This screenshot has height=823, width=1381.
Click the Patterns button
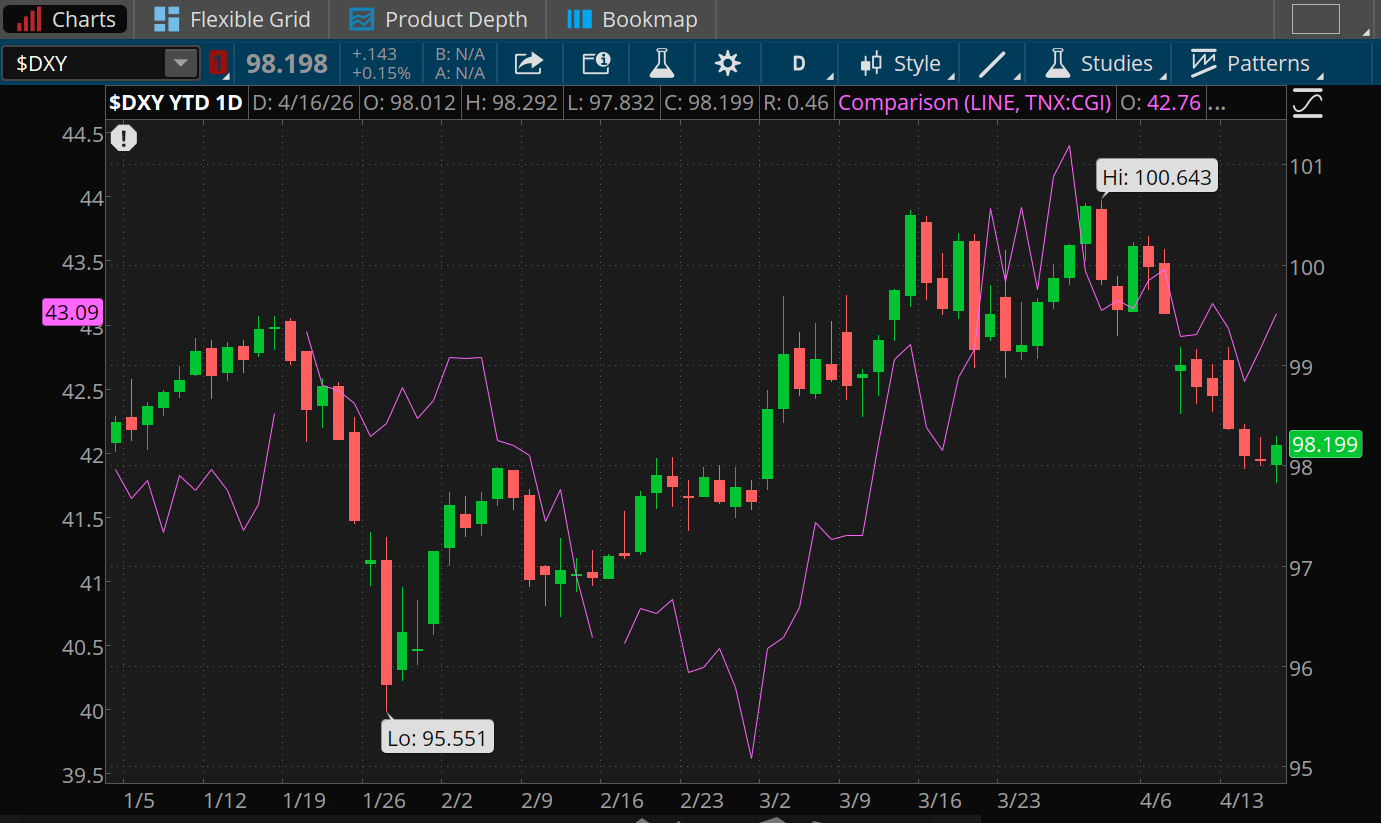tap(1250, 64)
